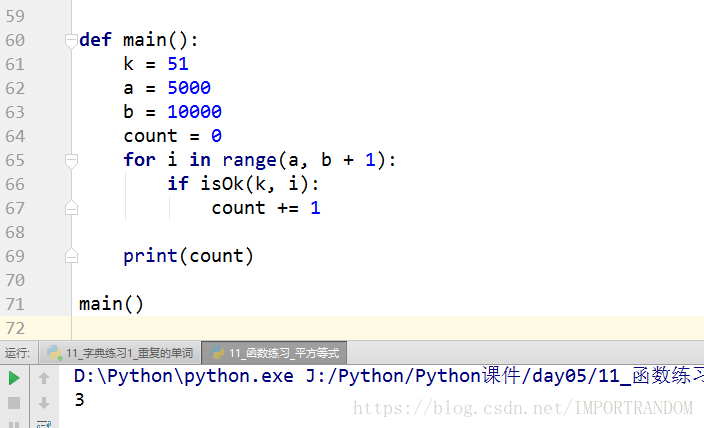
Task: Click the value 10000 on line 63
Action: (x=194, y=112)
